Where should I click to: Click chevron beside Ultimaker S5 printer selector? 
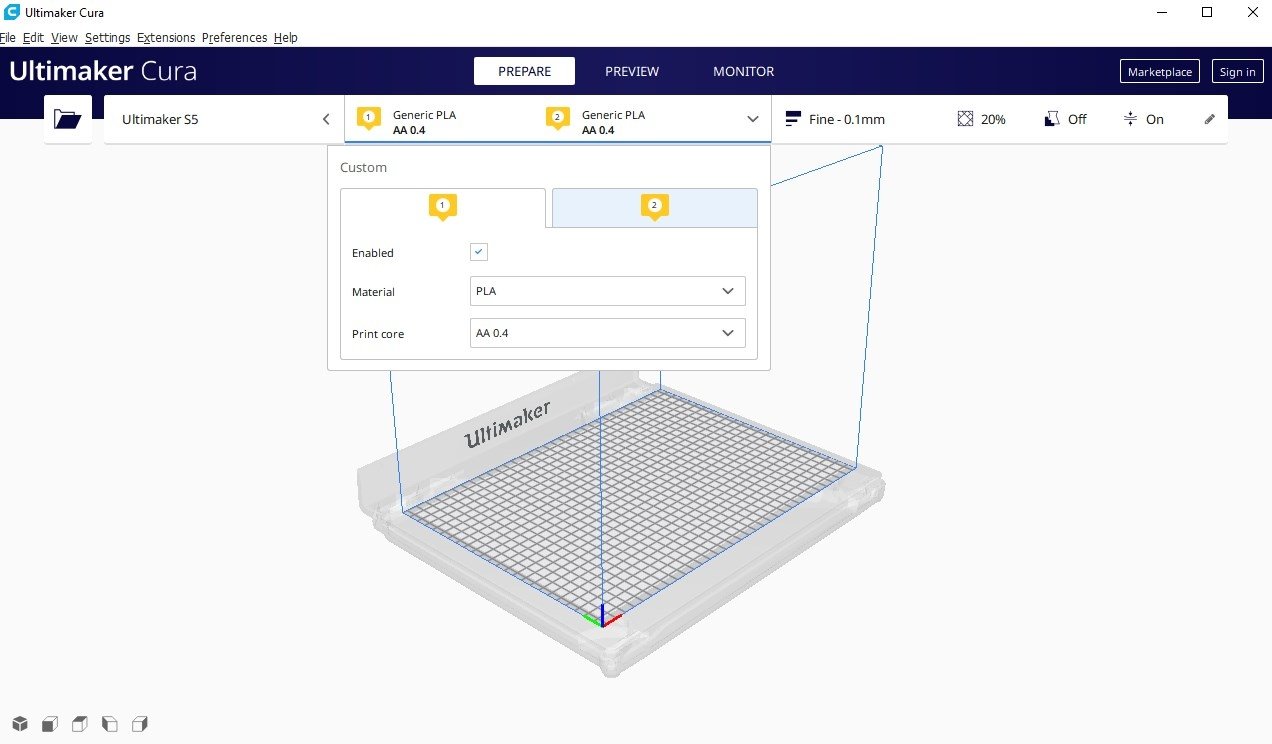(326, 119)
